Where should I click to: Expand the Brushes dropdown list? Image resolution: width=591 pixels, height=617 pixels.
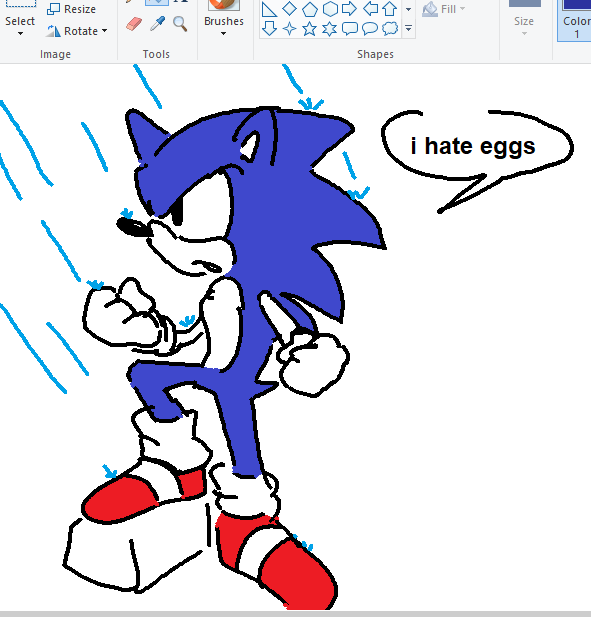pos(223,25)
